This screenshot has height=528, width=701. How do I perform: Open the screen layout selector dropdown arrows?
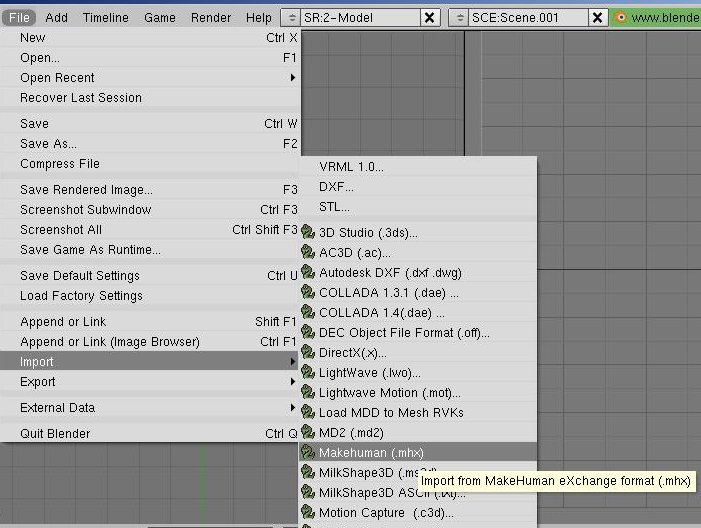(x=291, y=17)
